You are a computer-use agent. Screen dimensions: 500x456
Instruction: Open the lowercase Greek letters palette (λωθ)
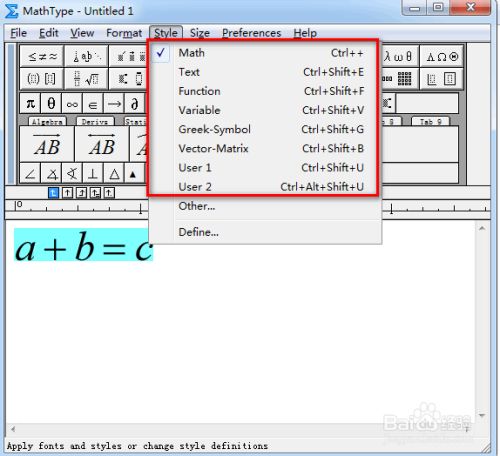coord(399,56)
